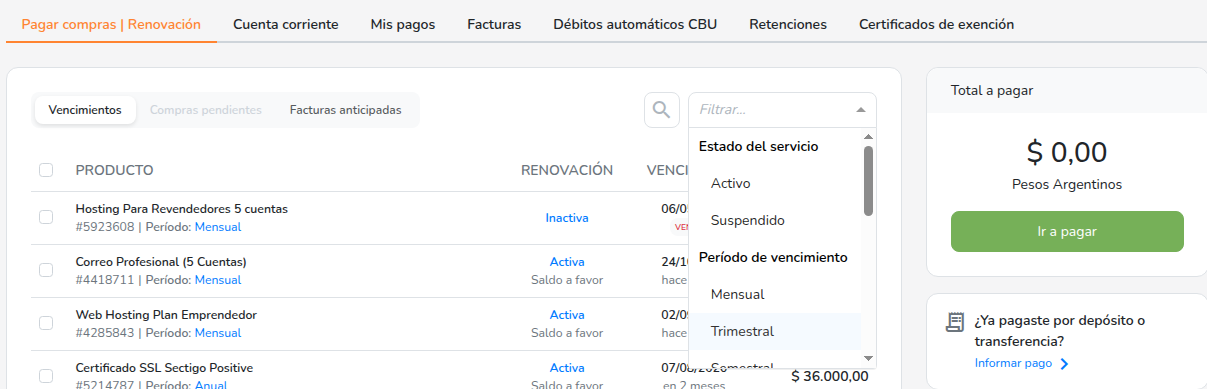Image resolution: width=1207 pixels, height=389 pixels.
Task: Click the dropdown list scrollbar thumb
Action: point(868,180)
